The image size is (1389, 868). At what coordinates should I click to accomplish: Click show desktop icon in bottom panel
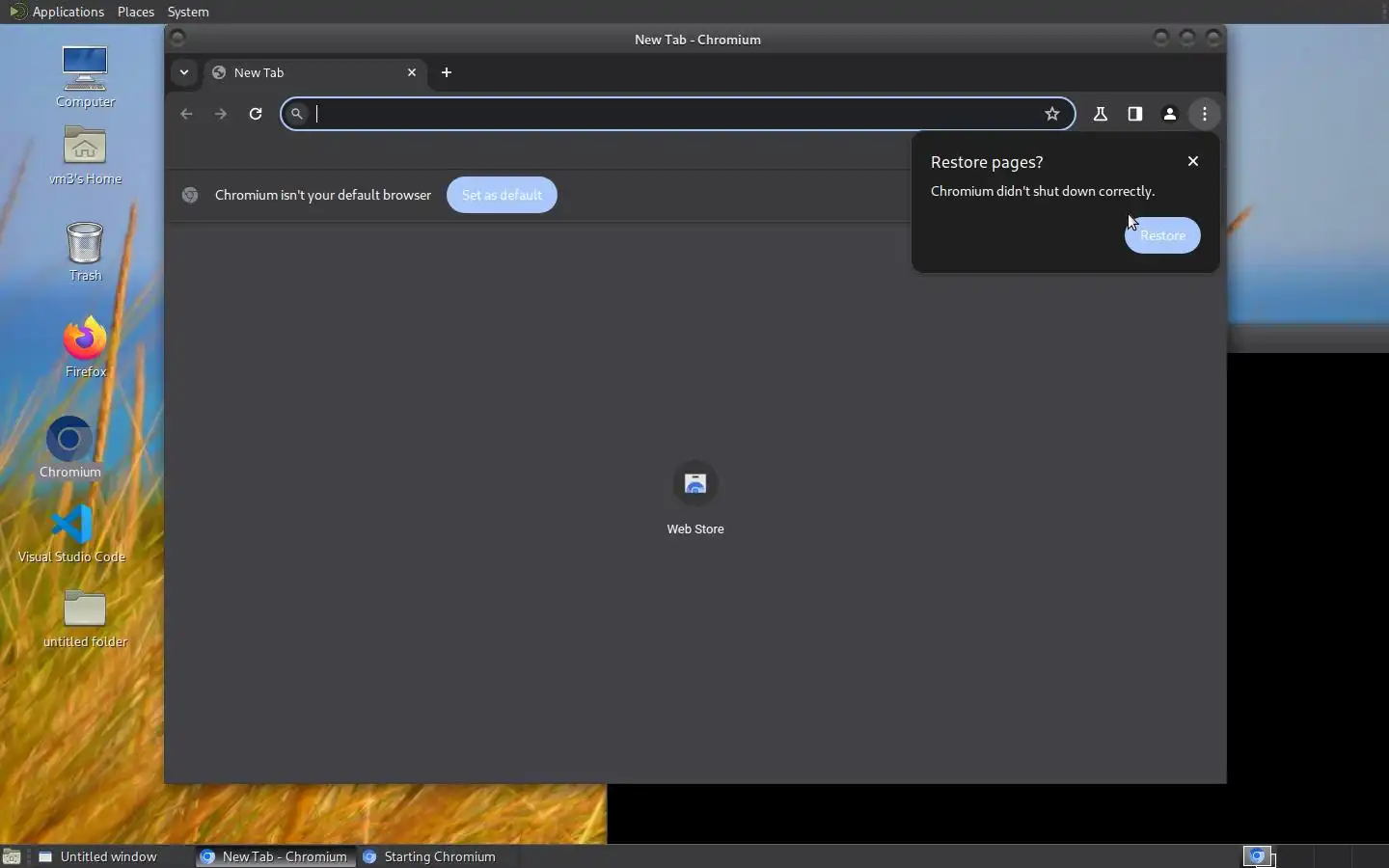(12, 856)
